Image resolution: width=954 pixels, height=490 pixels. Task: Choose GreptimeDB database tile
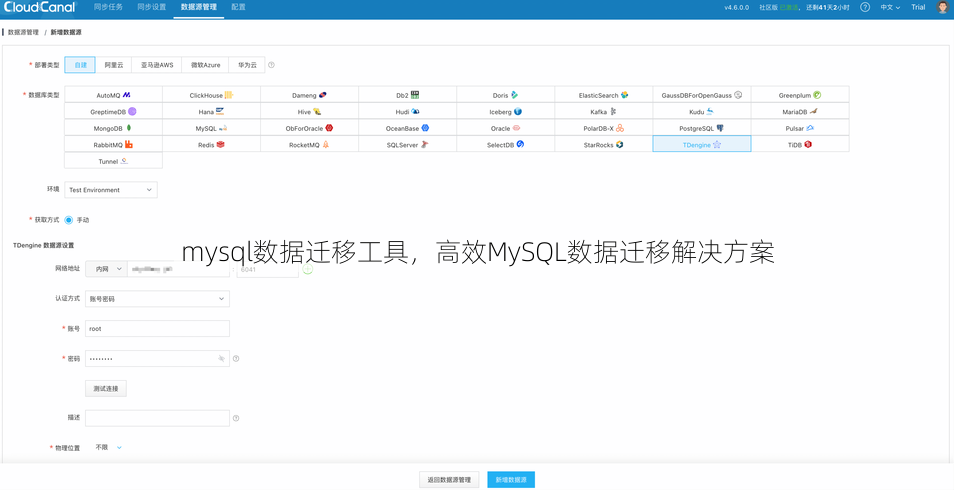[113, 111]
